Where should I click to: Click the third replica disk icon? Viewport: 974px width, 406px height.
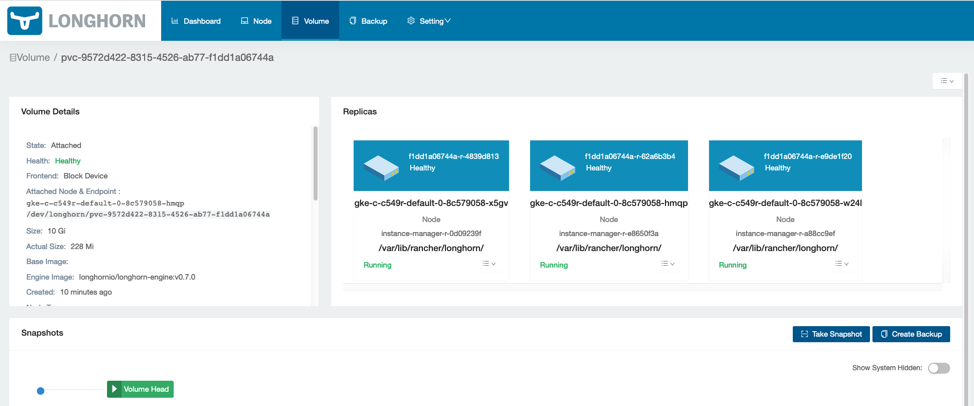(736, 167)
